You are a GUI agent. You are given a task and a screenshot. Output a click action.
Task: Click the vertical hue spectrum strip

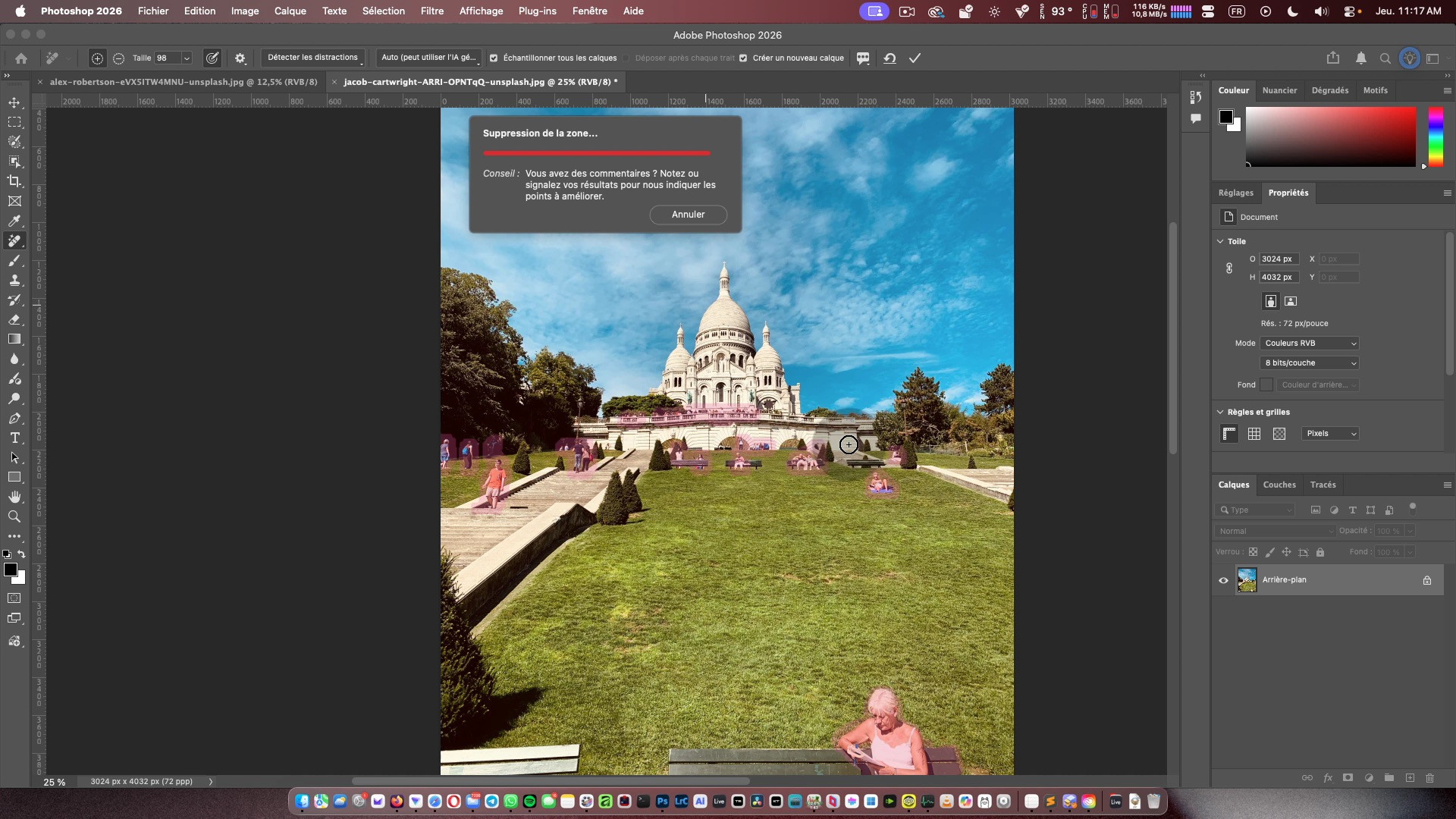(x=1436, y=136)
